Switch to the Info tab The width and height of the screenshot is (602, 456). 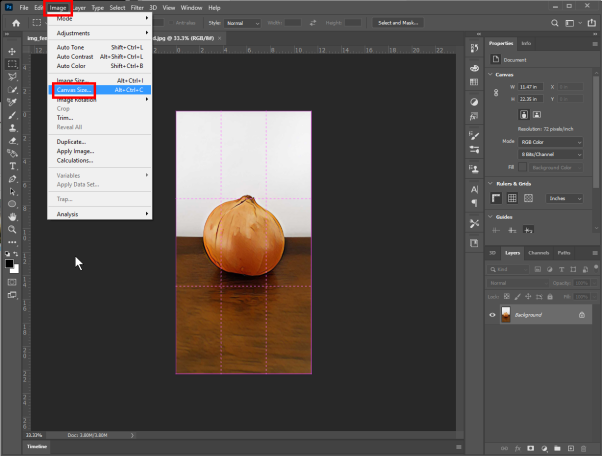tap(526, 43)
